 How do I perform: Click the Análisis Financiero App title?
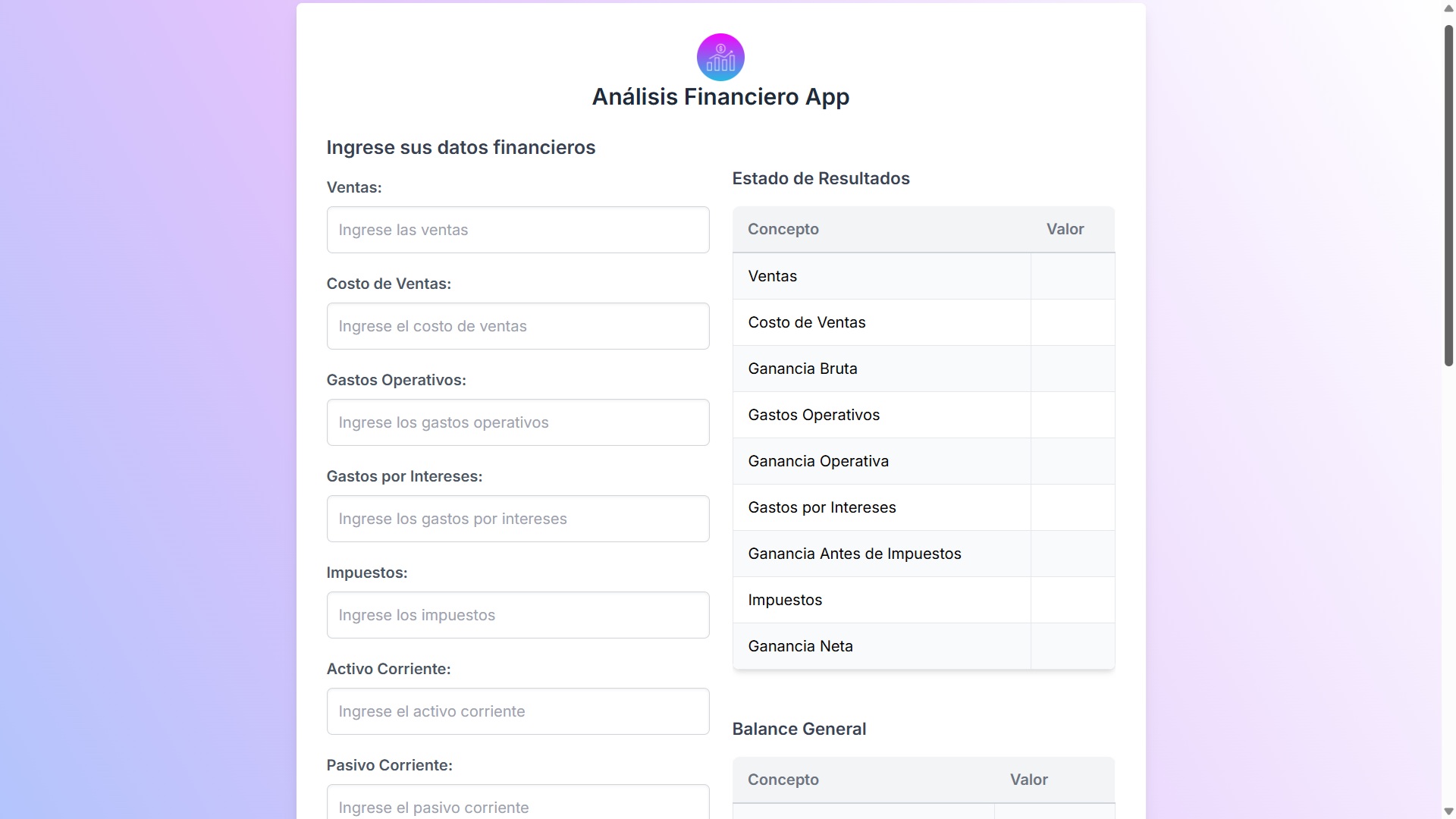tap(720, 97)
